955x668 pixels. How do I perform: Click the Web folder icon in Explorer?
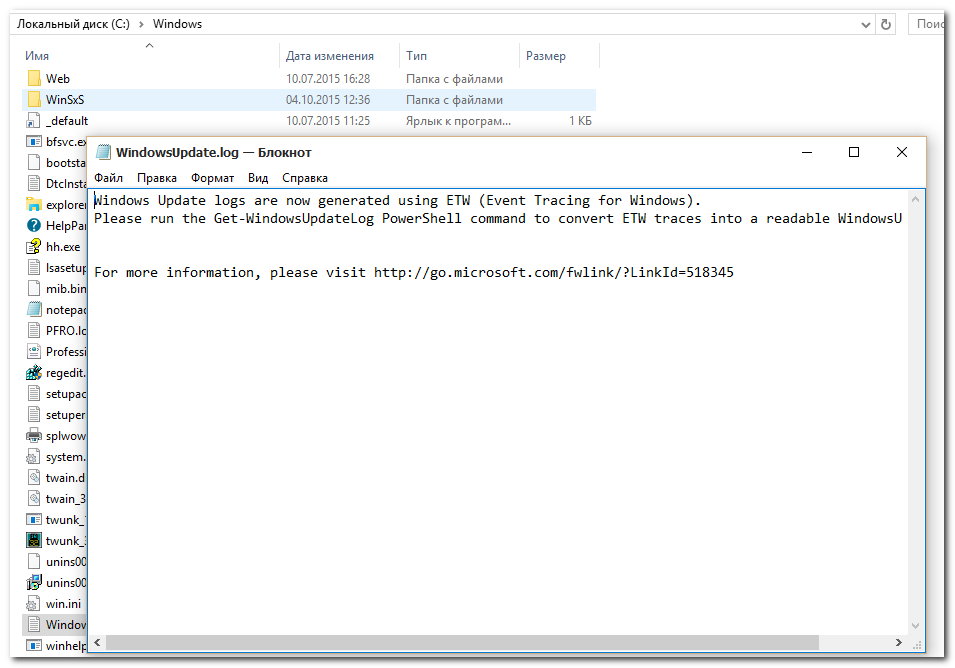coord(34,79)
